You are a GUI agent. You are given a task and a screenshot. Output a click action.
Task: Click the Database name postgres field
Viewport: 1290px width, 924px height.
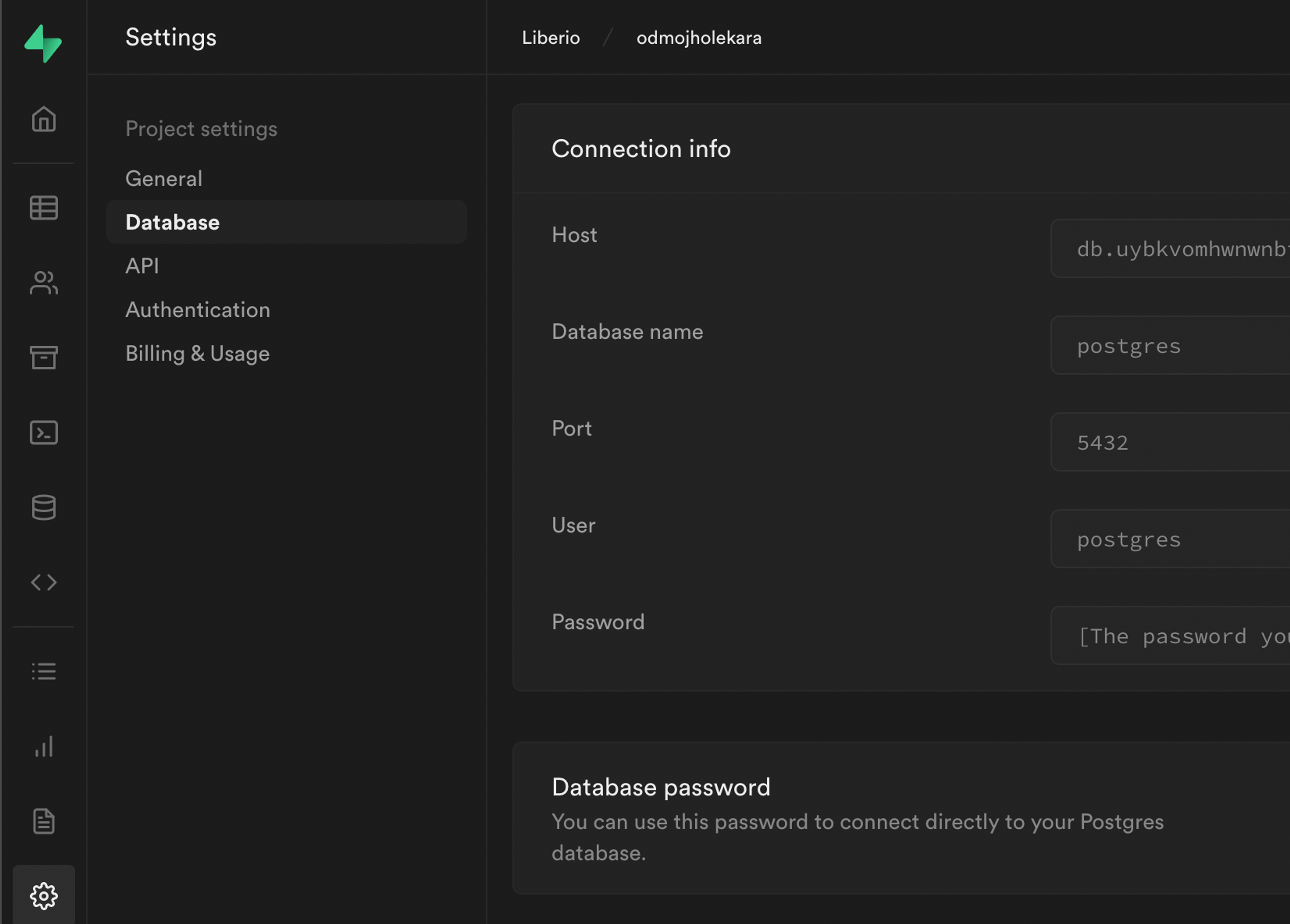[x=1170, y=346]
